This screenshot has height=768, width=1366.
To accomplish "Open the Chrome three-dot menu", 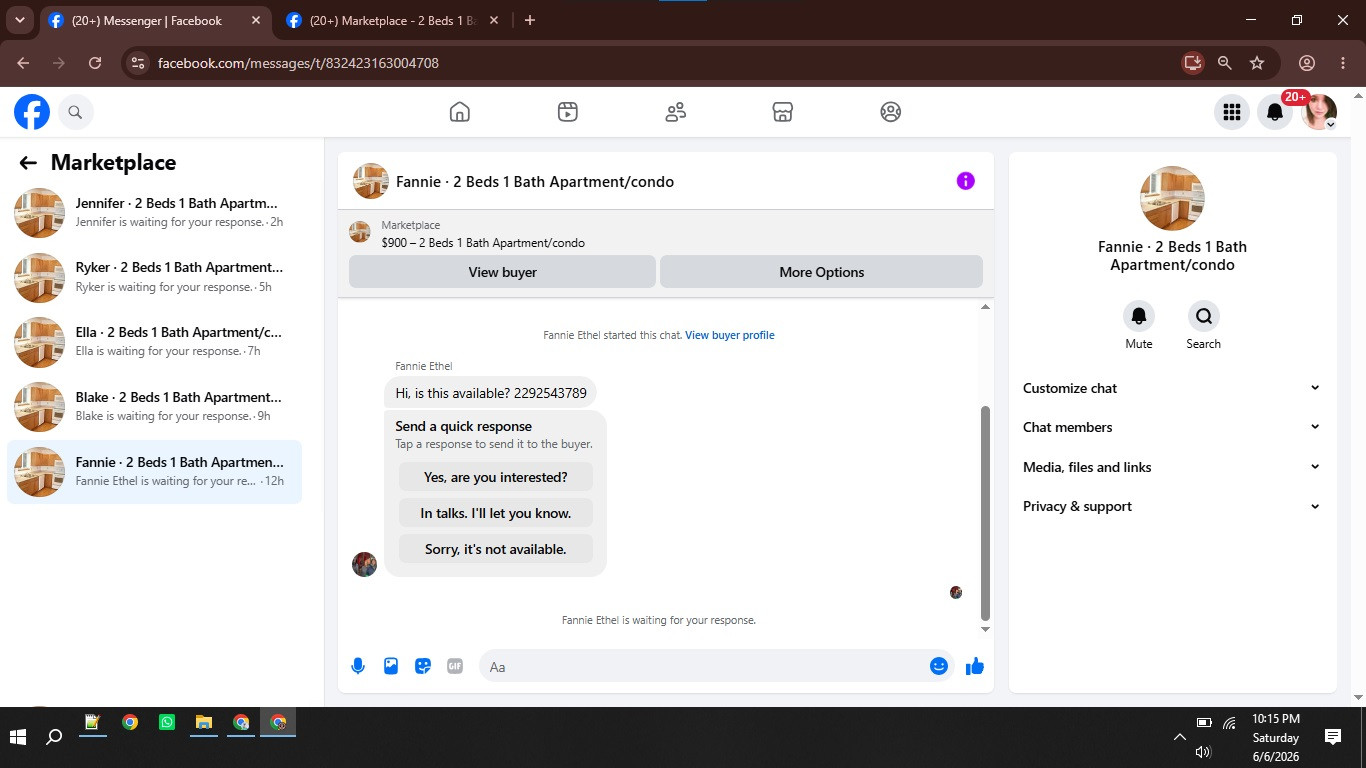I will (x=1343, y=63).
